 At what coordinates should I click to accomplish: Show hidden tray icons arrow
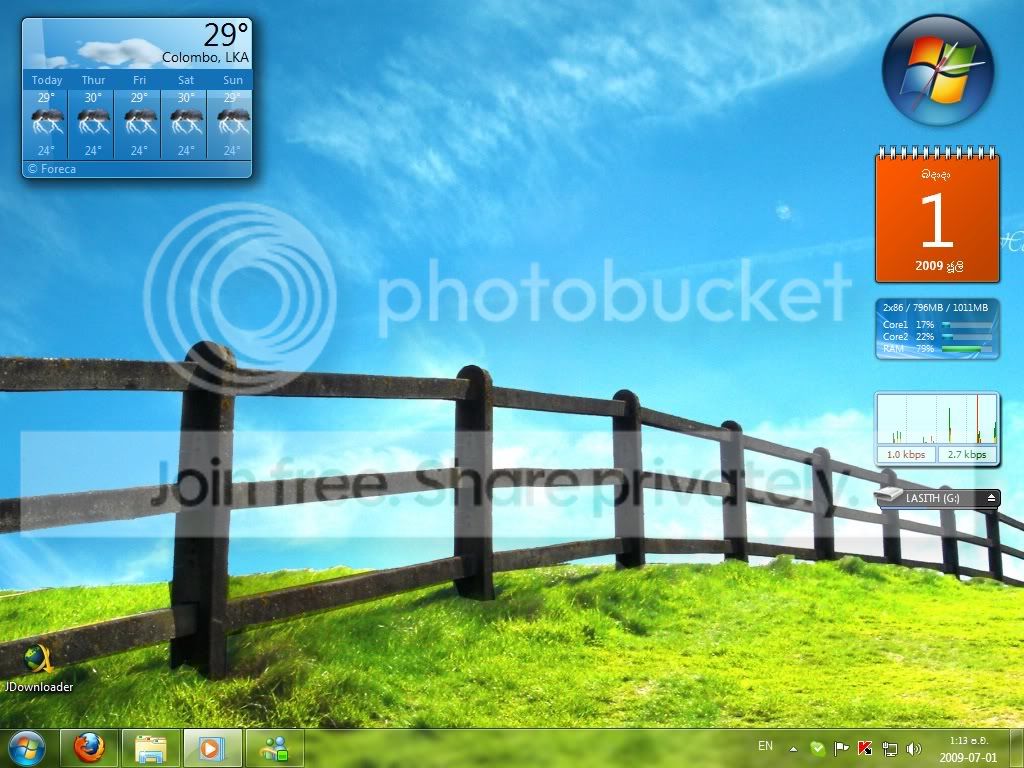click(x=793, y=749)
